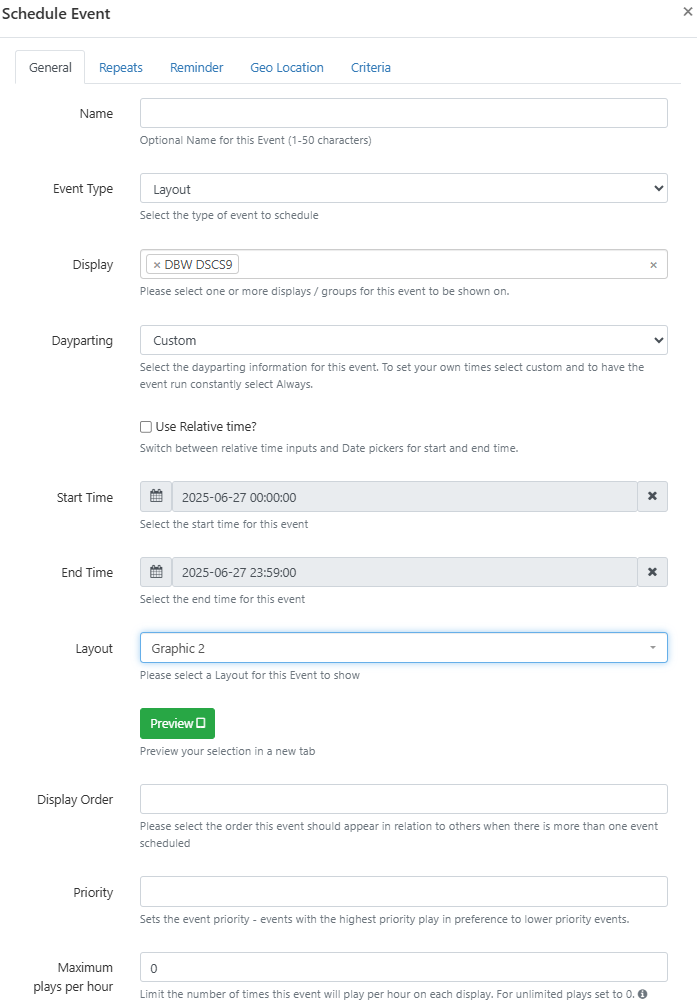Viewport: 697px width, 1006px height.
Task: Click the Name input field
Action: point(404,113)
